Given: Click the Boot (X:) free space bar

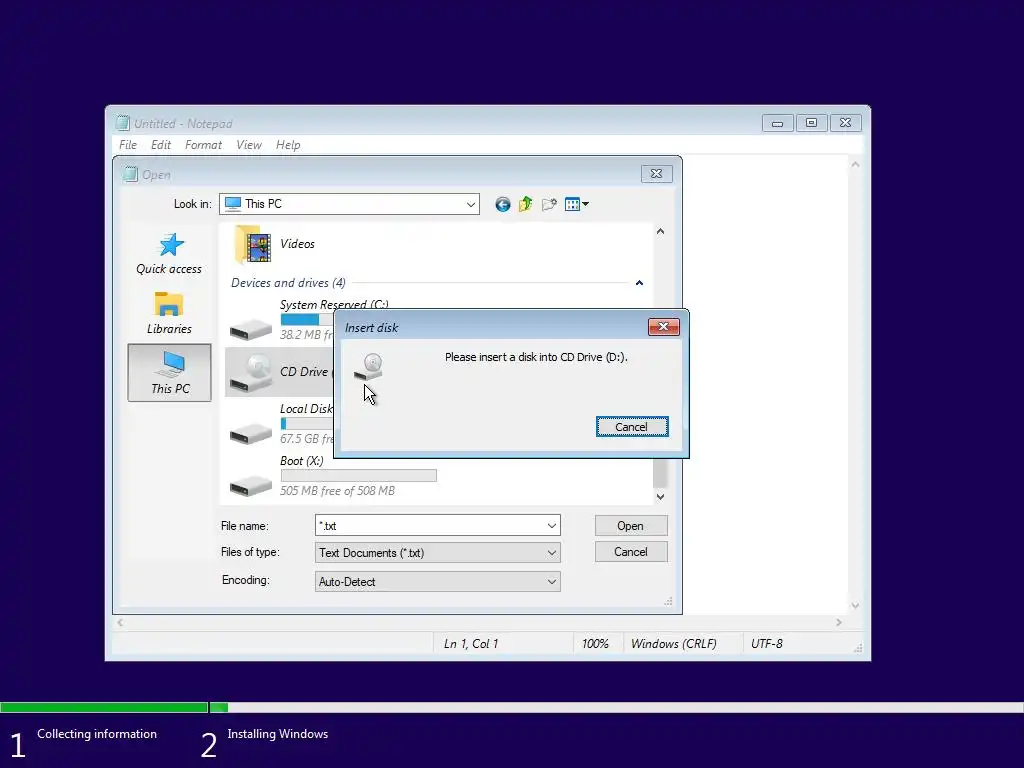Looking at the screenshot, I should click(359, 475).
